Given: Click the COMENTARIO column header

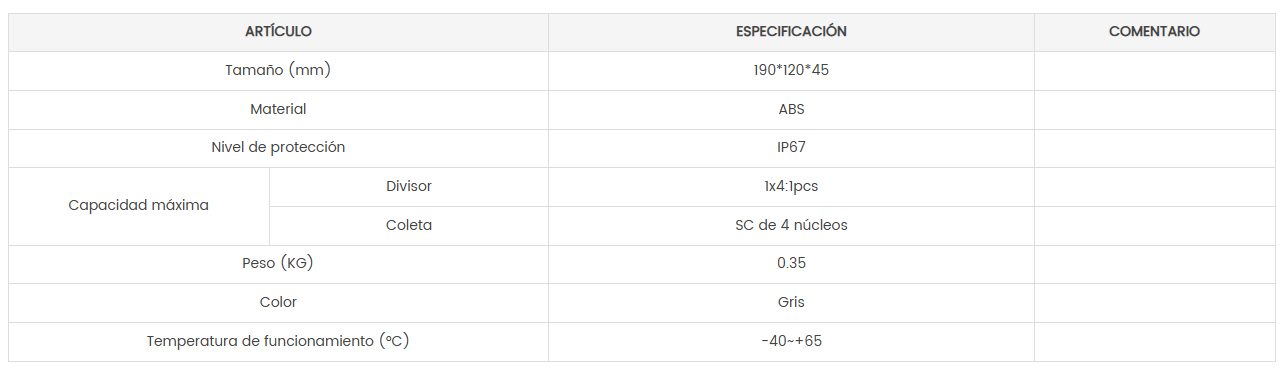Looking at the screenshot, I should click(1154, 32).
